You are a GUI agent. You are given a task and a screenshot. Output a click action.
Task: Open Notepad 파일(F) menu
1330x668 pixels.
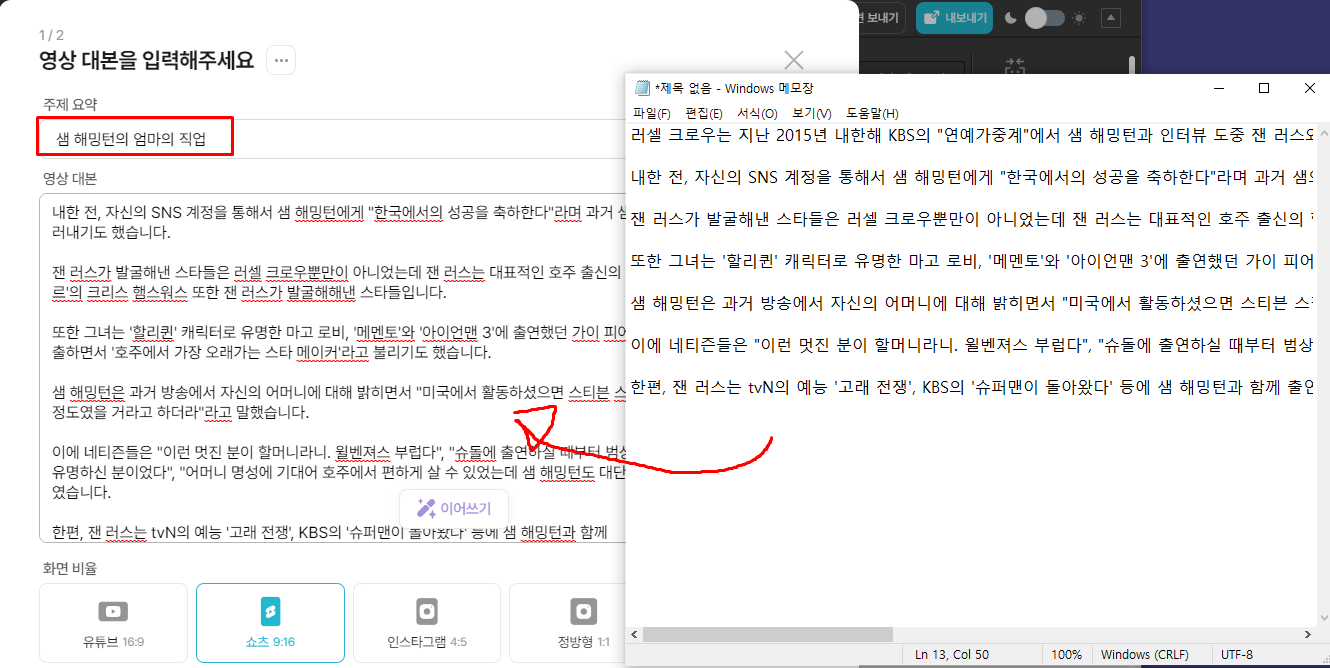click(x=652, y=113)
